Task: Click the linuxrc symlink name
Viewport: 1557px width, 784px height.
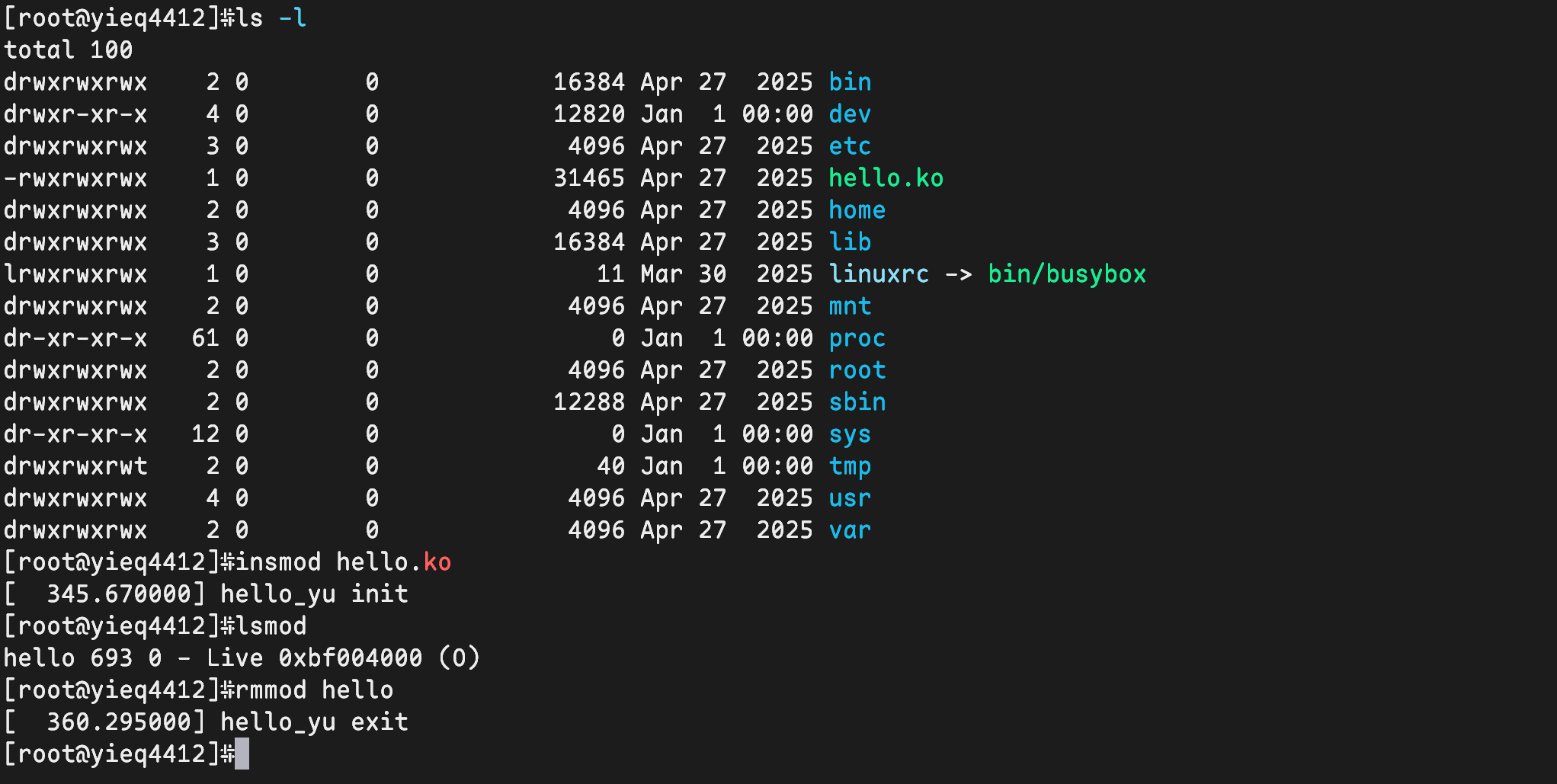Action: 879,274
